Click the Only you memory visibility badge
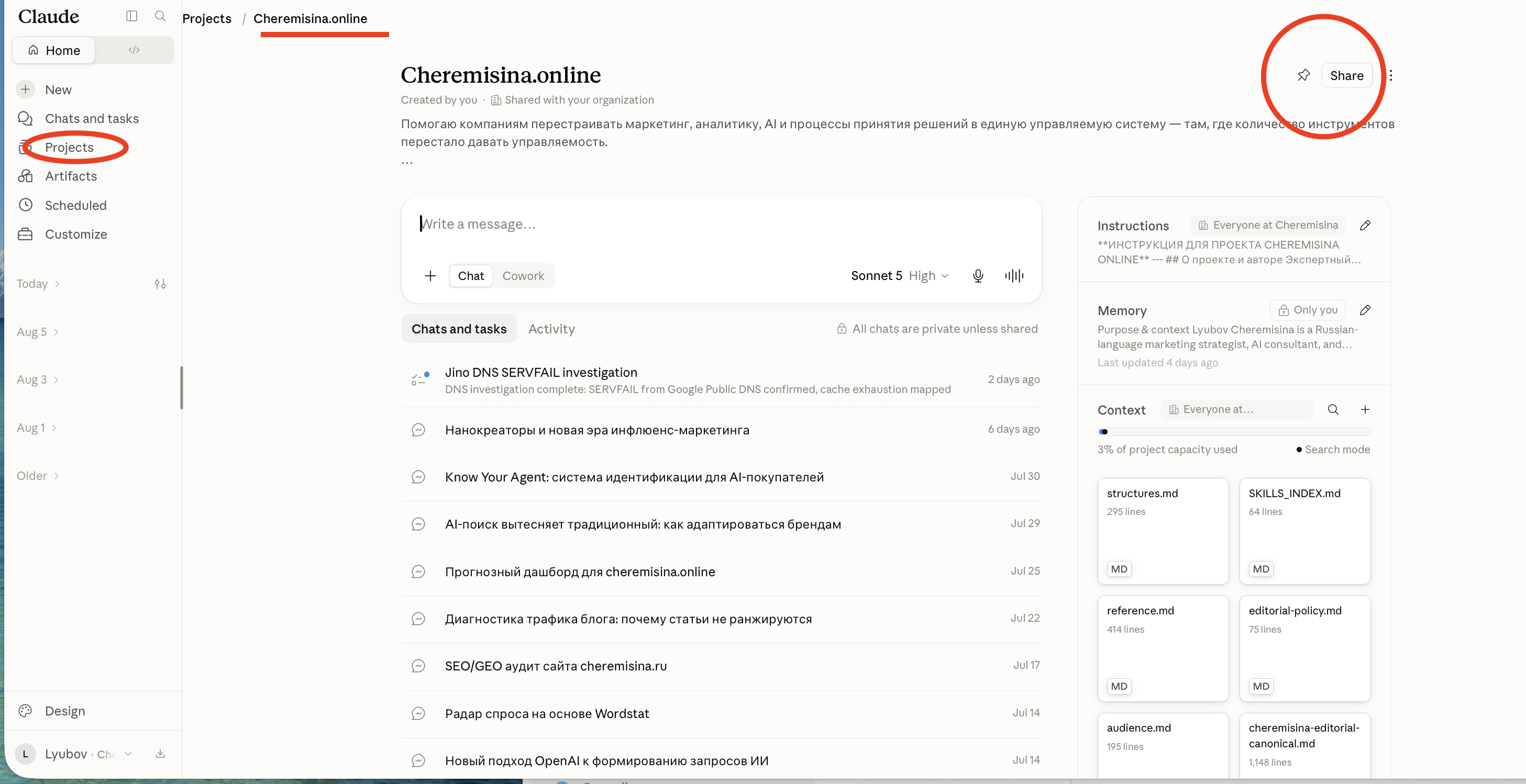Image resolution: width=1526 pixels, height=784 pixels. [1308, 310]
